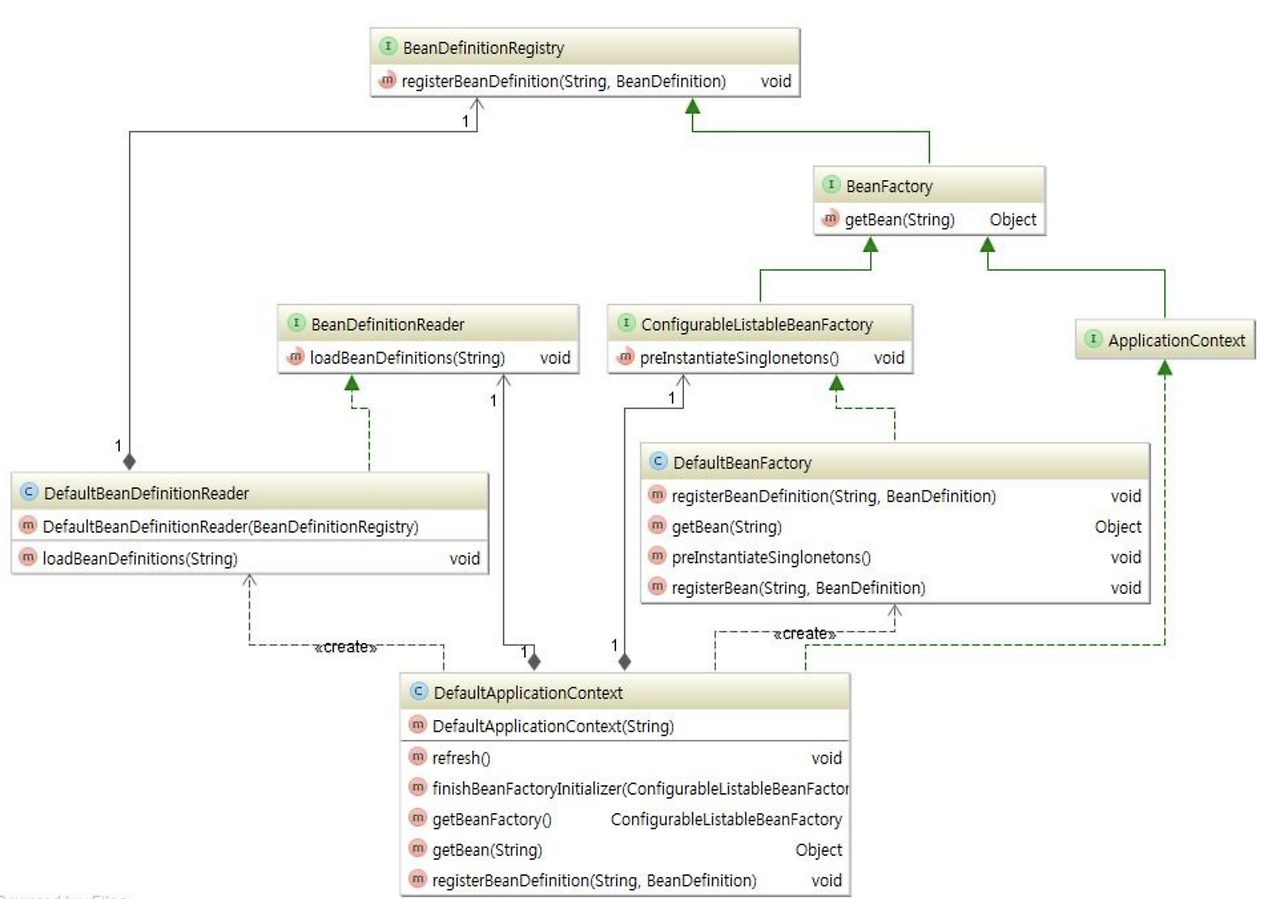Click the BeanDefinitionReader interface icon

point(297,324)
